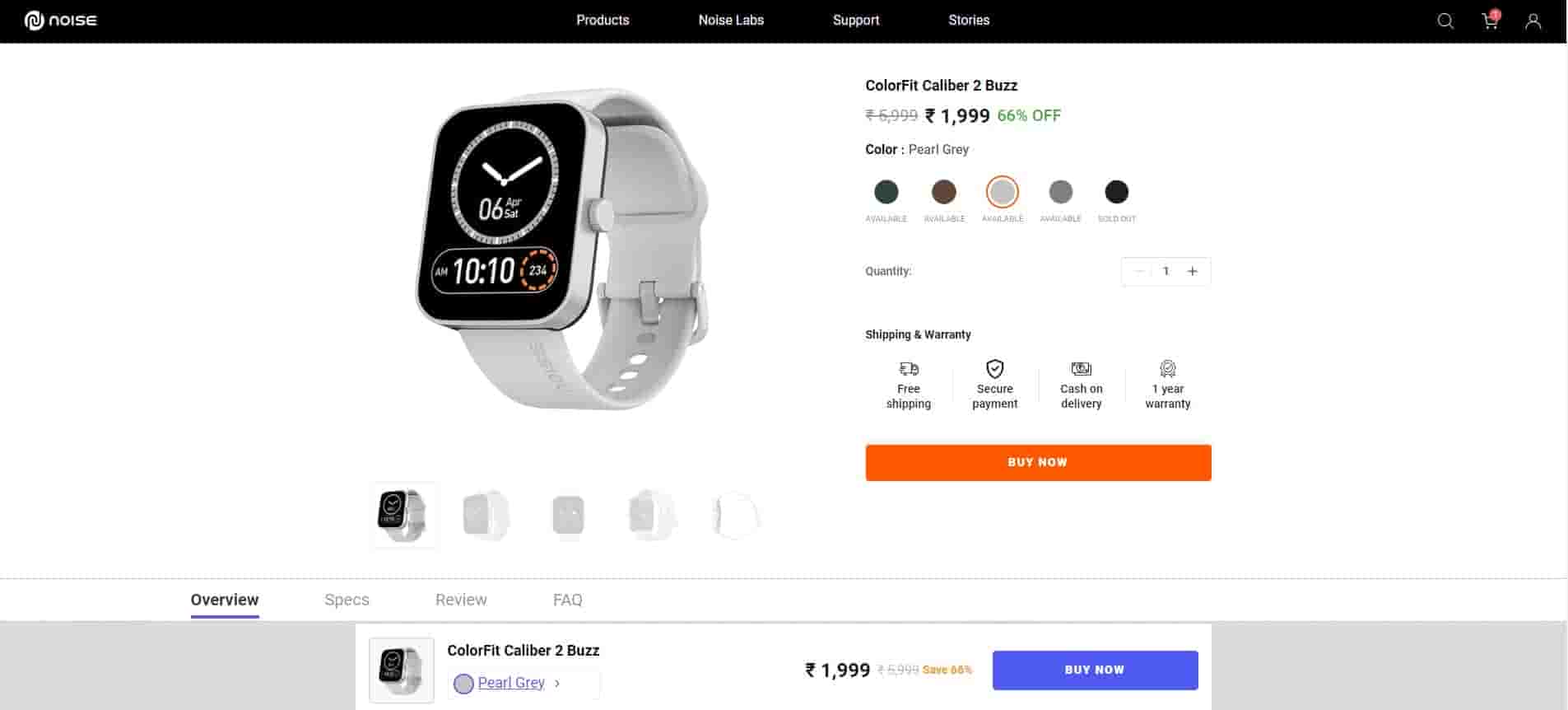Select the sold out black color
The image size is (1568, 710).
point(1116,192)
